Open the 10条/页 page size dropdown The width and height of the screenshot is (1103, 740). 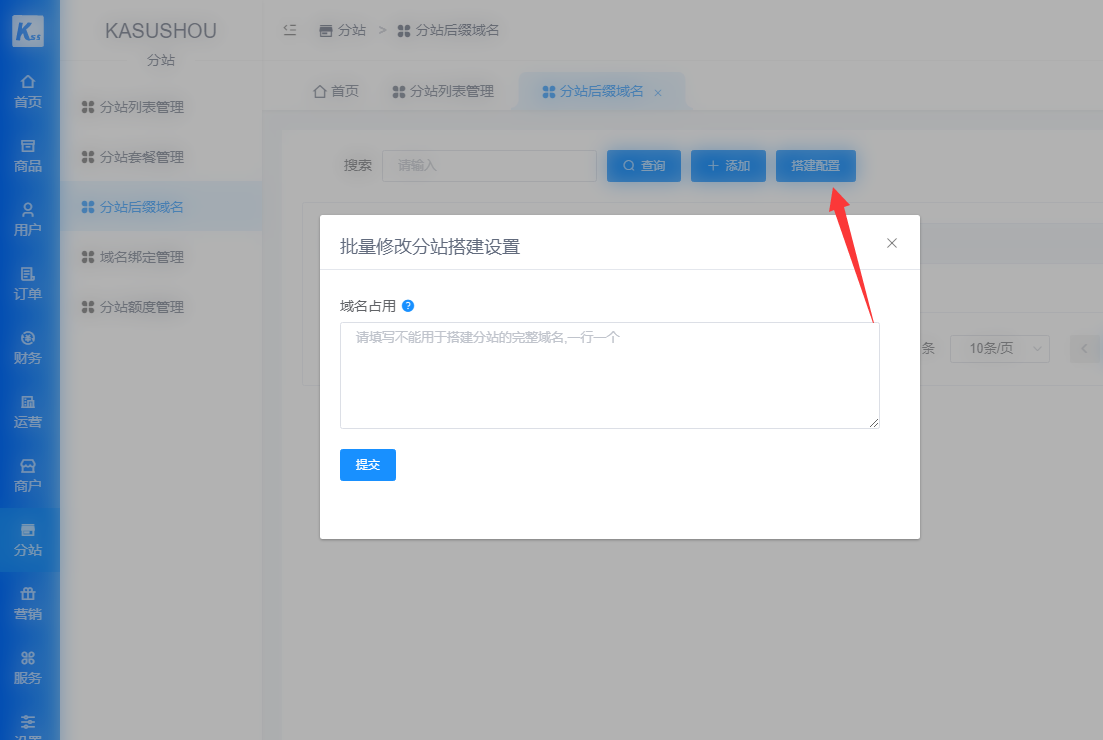click(x=1000, y=349)
